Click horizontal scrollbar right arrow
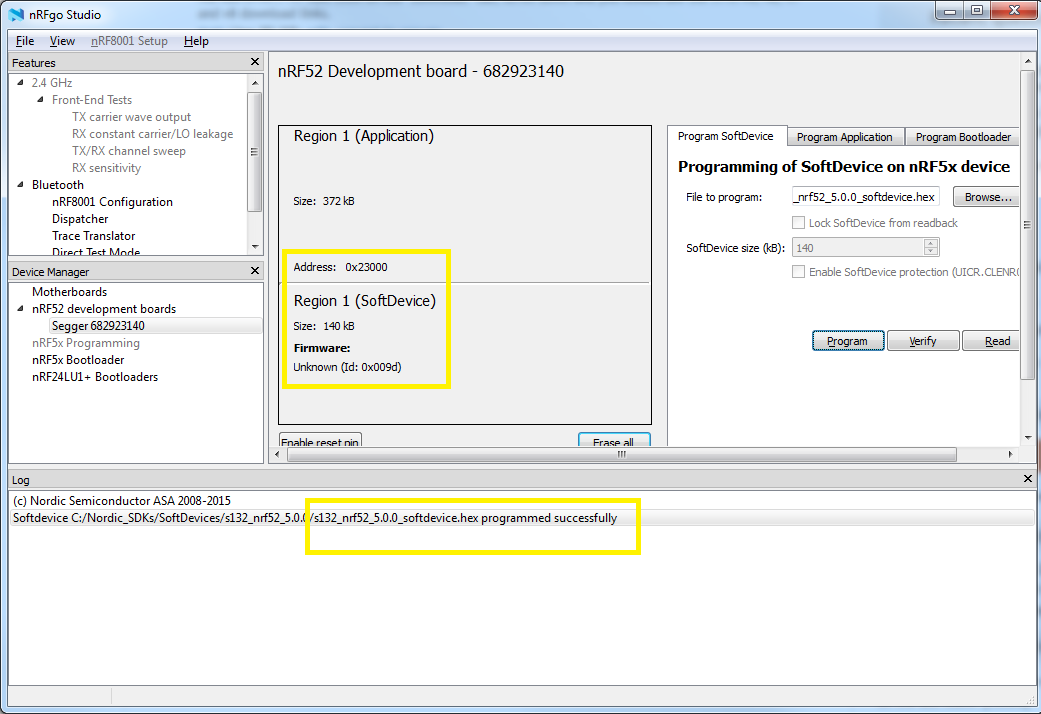The width and height of the screenshot is (1041, 714). [x=1010, y=454]
